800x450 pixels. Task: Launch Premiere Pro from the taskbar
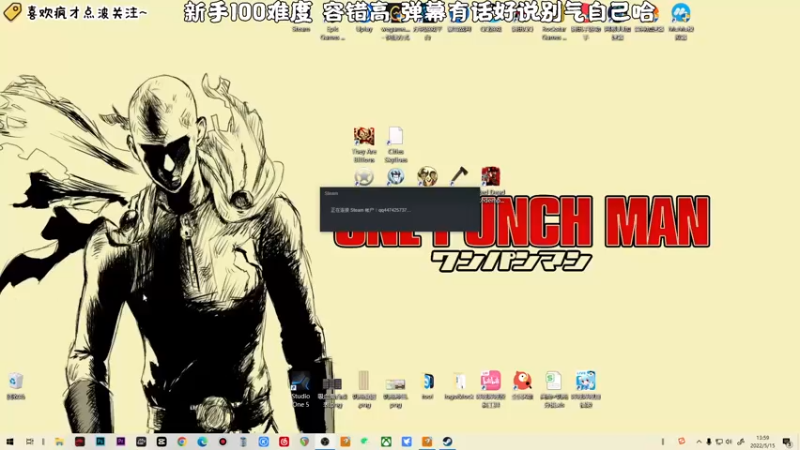[121, 441]
